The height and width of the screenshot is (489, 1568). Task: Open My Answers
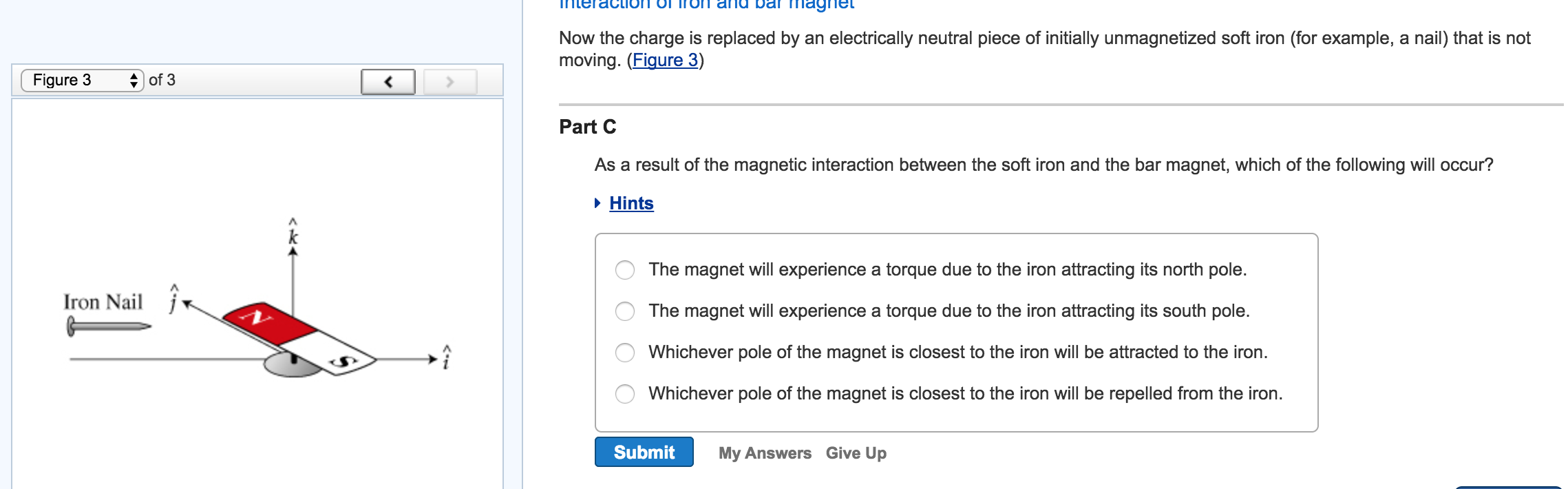(x=764, y=452)
